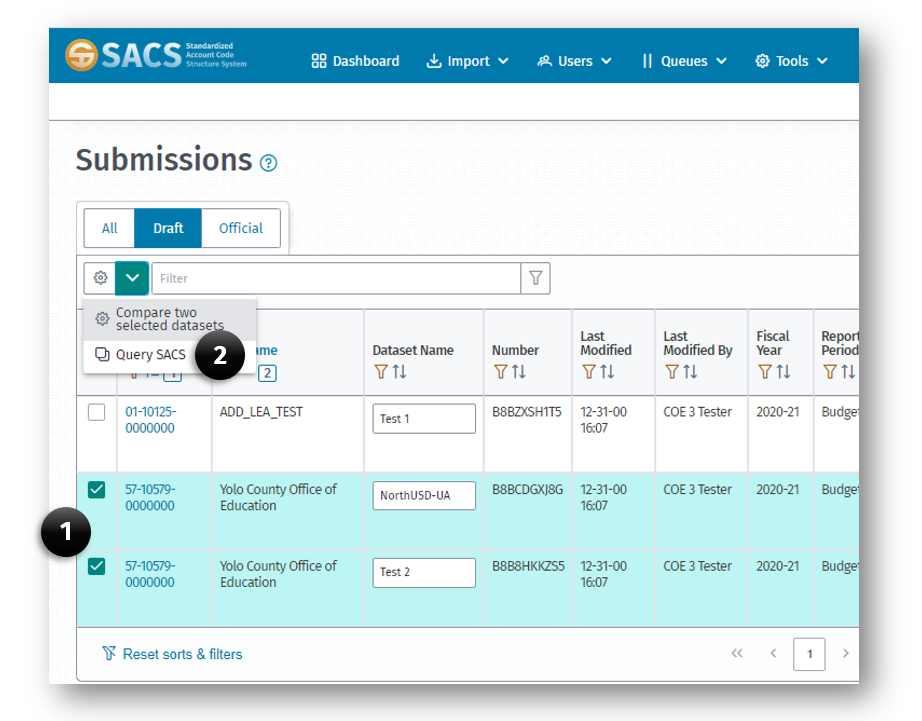
Task: Uncheck the first Yolo County row checkbox
Action: click(95, 489)
